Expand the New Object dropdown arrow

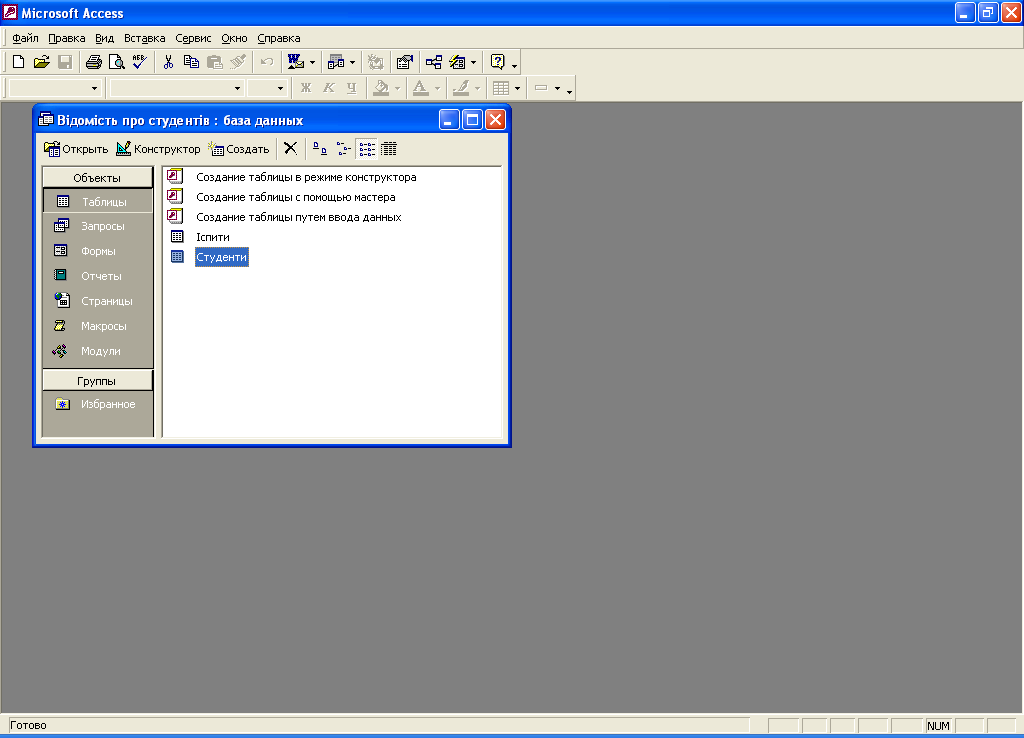(x=473, y=63)
